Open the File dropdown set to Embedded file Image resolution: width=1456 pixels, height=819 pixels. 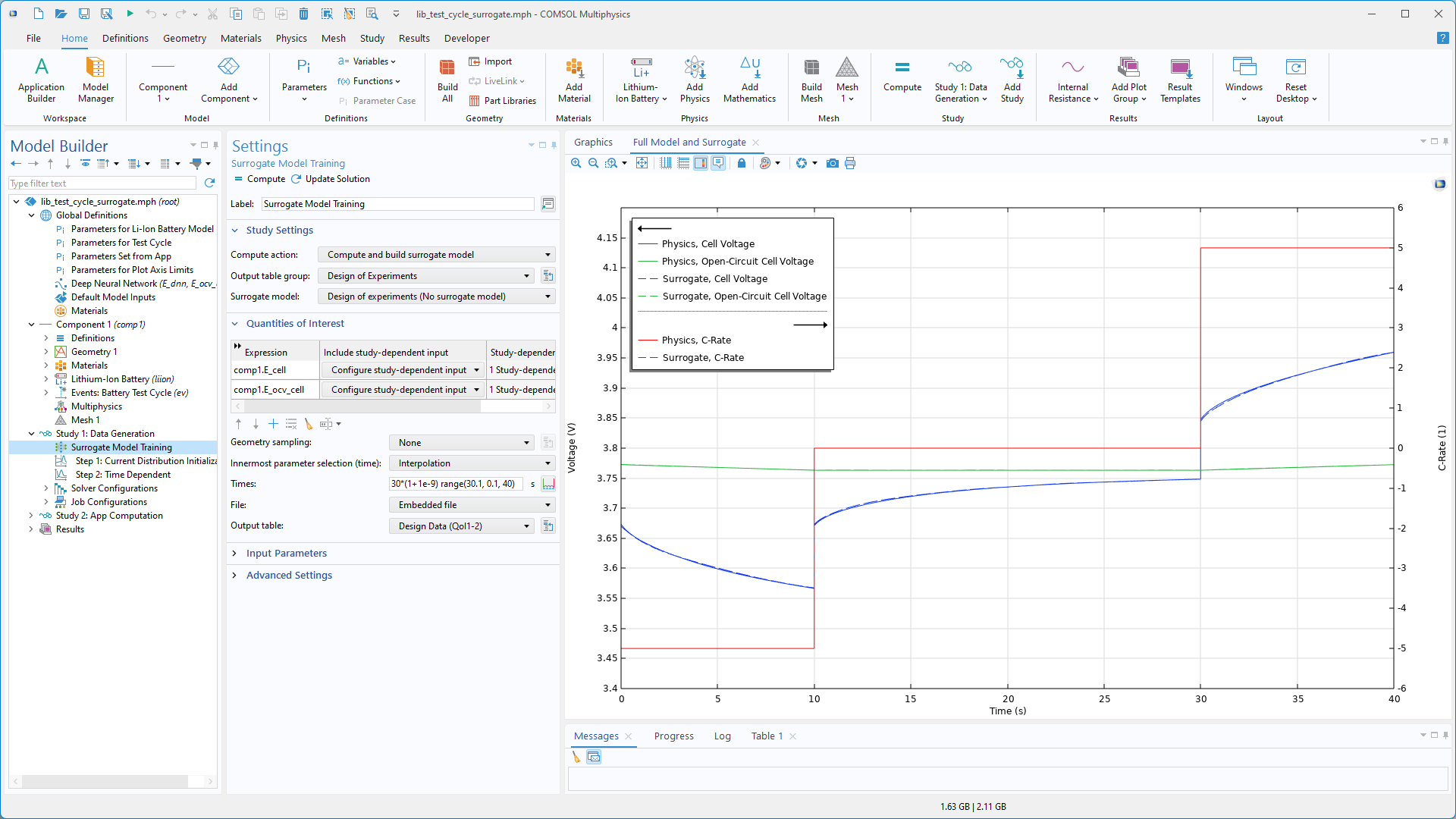[x=472, y=505]
